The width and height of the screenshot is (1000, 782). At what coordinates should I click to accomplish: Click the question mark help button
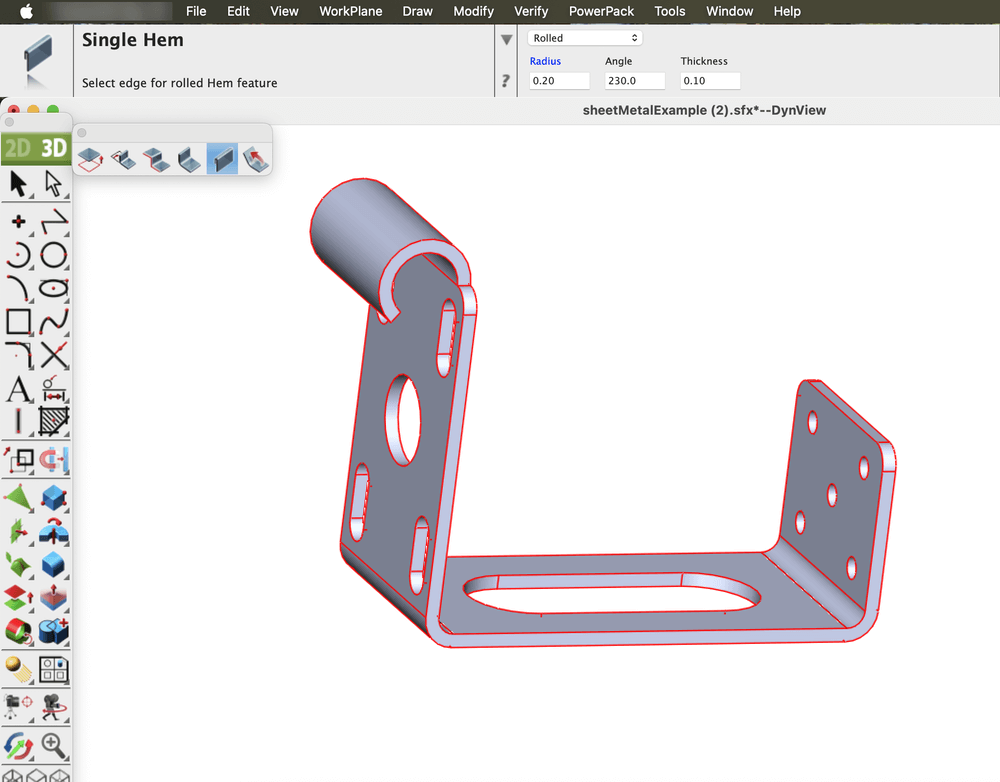(x=506, y=81)
